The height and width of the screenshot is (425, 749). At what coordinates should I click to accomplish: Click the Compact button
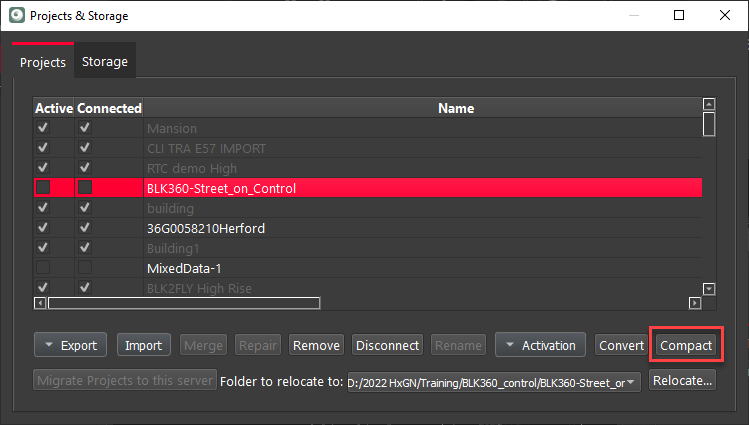[x=685, y=345]
